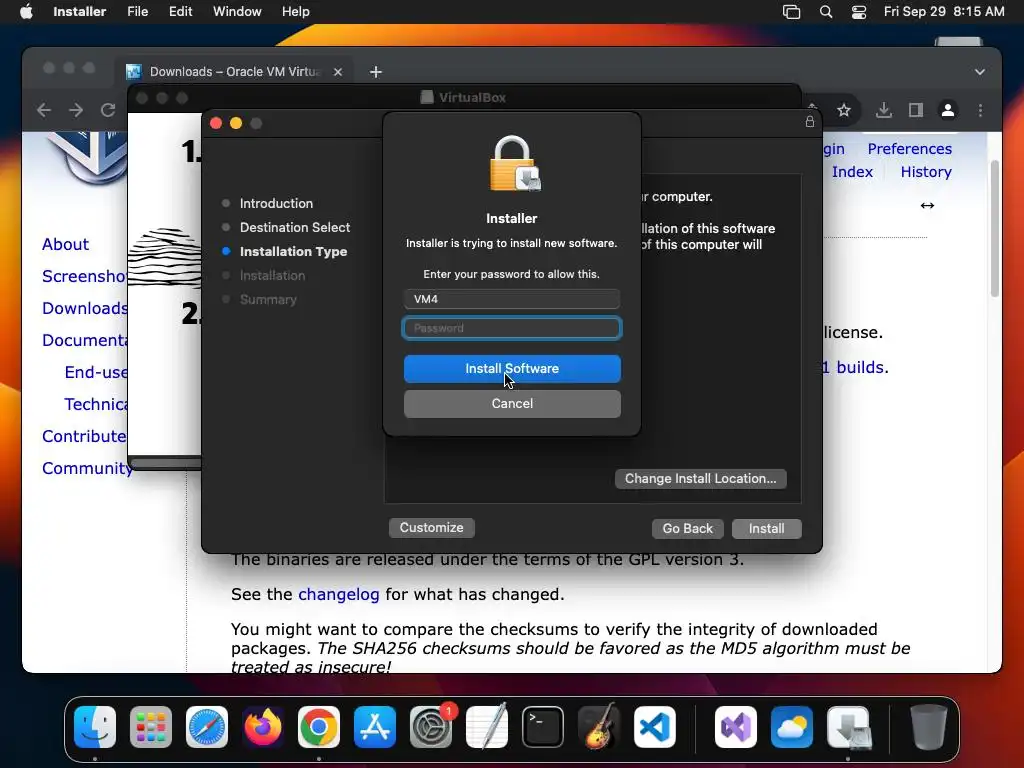The image size is (1024, 768).
Task: Click the Install Software button
Action: (512, 368)
